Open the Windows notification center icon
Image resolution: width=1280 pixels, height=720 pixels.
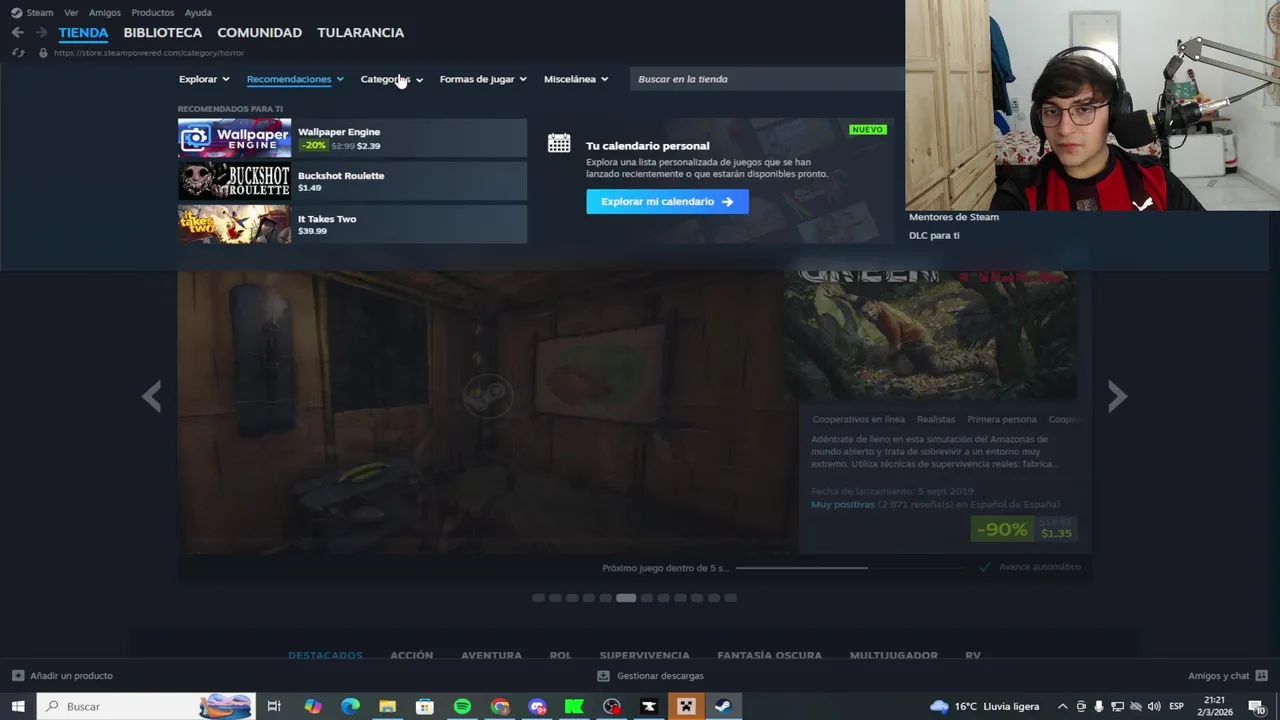pyautogui.click(x=1258, y=707)
